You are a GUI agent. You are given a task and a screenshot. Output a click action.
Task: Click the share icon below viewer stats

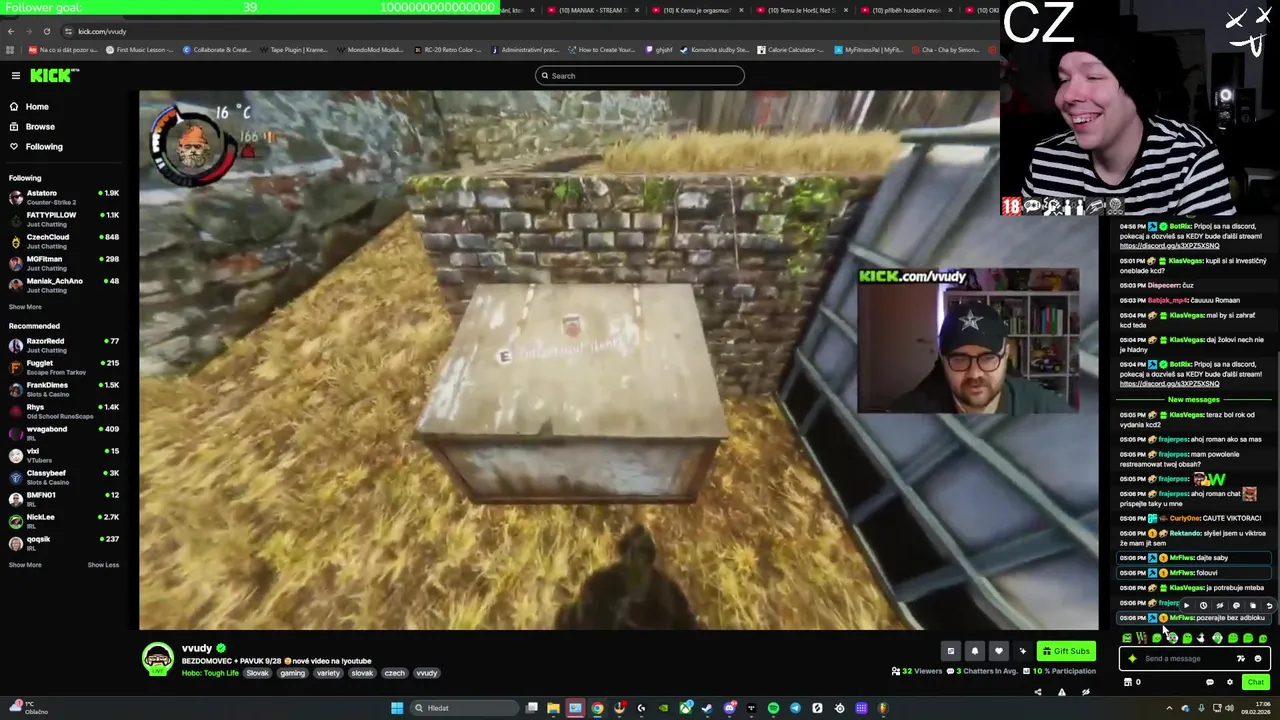pyautogui.click(x=1037, y=692)
